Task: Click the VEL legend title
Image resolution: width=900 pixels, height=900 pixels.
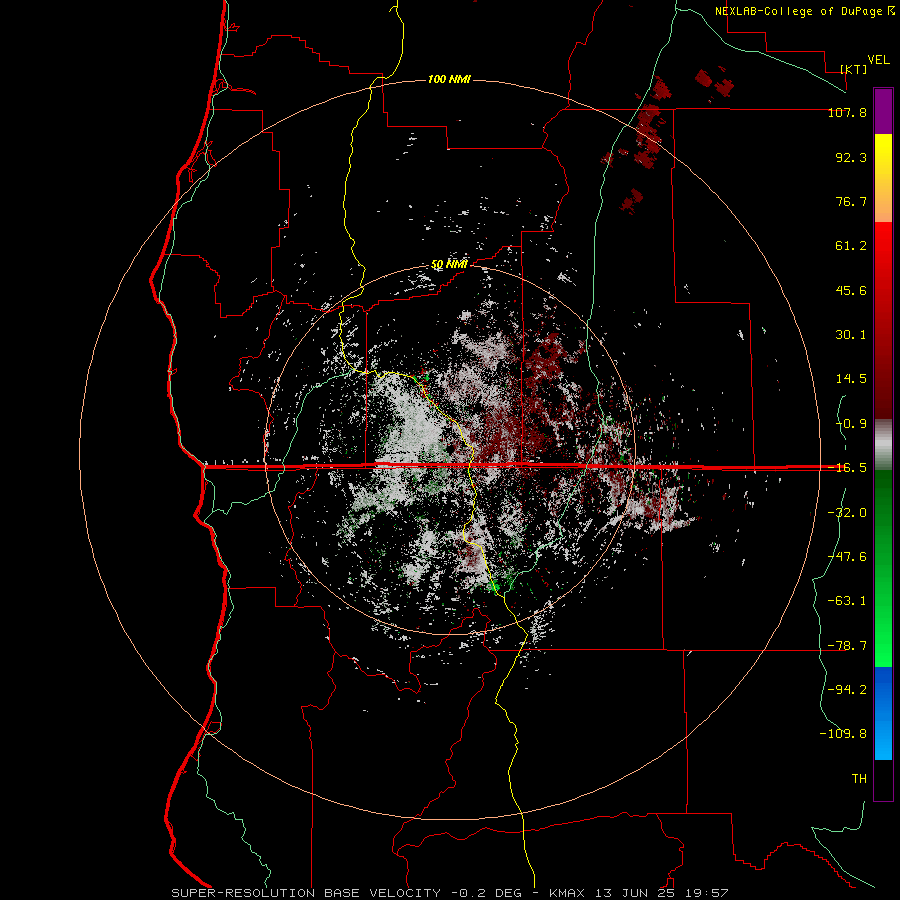Action: [x=878, y=60]
